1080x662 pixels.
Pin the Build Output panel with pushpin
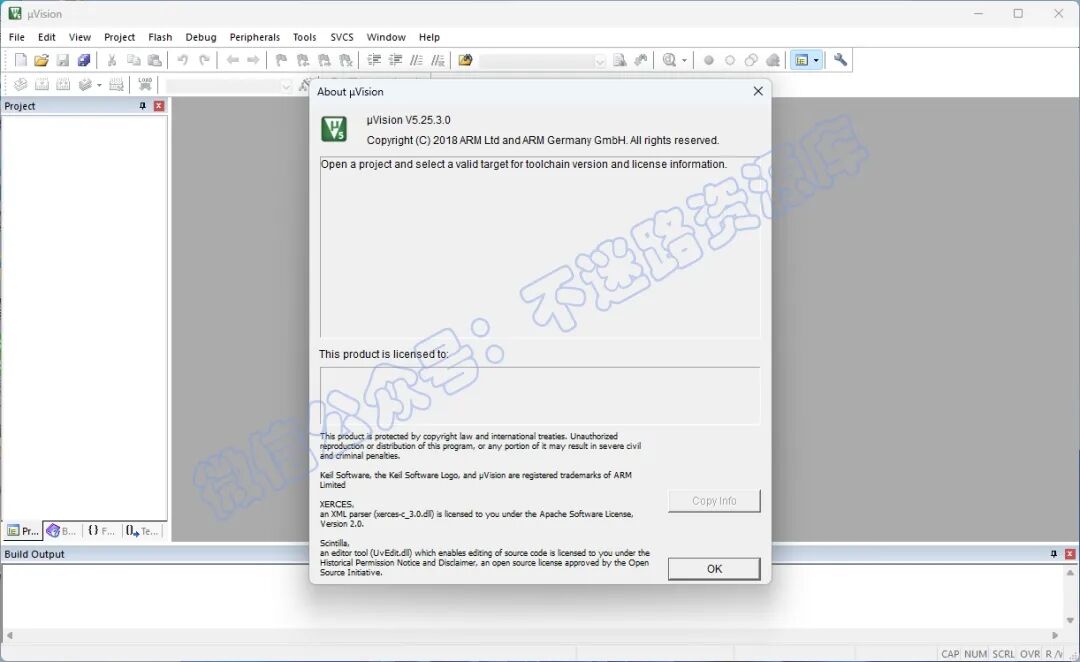pos(1053,554)
